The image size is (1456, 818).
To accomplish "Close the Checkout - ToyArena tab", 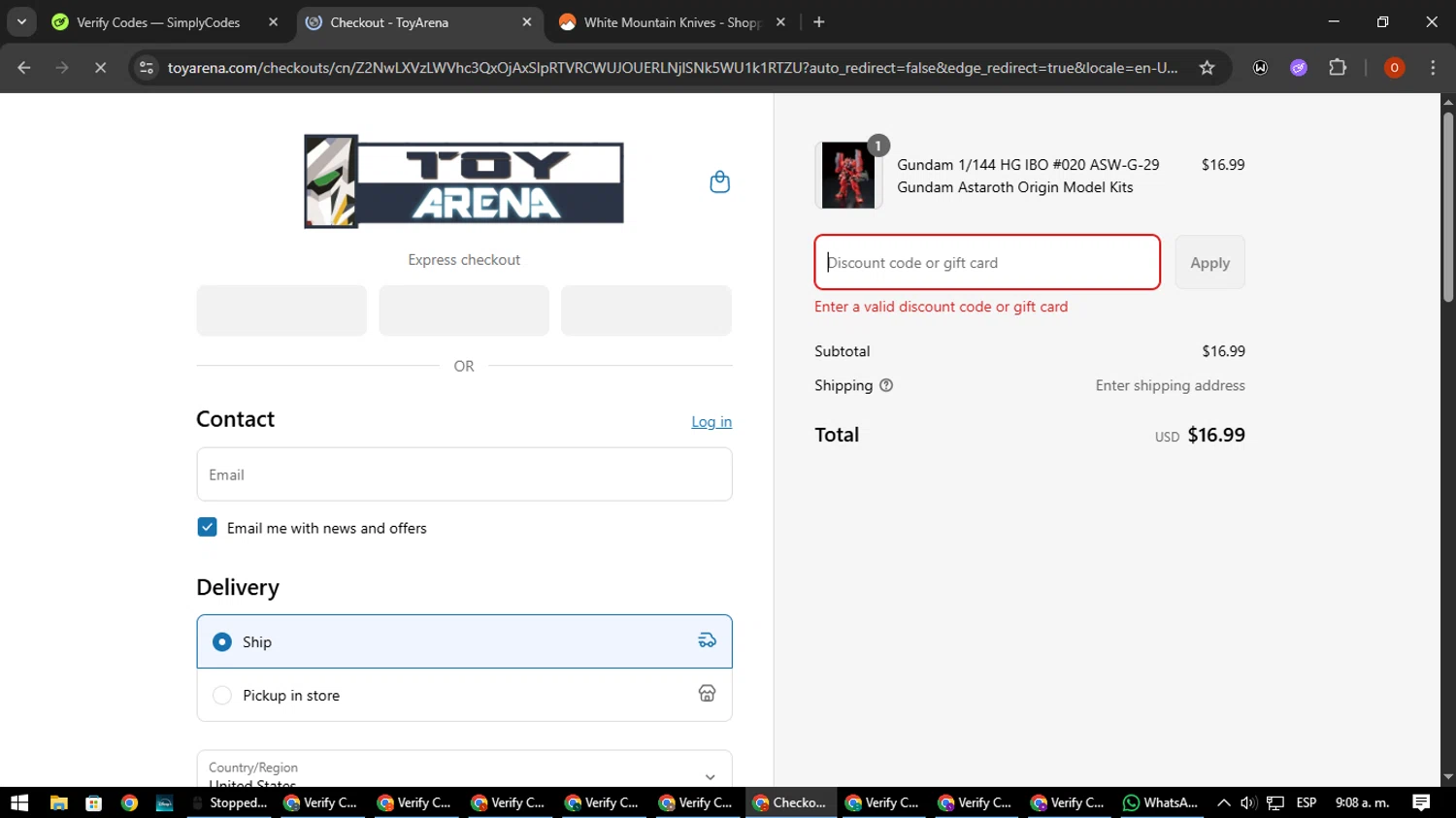I will click(x=527, y=22).
